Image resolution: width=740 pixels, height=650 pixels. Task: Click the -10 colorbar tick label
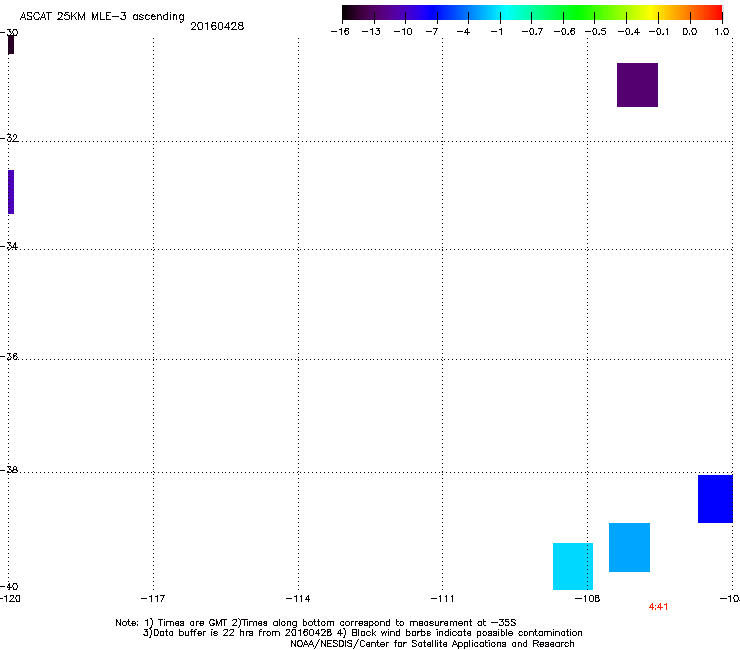[x=403, y=32]
